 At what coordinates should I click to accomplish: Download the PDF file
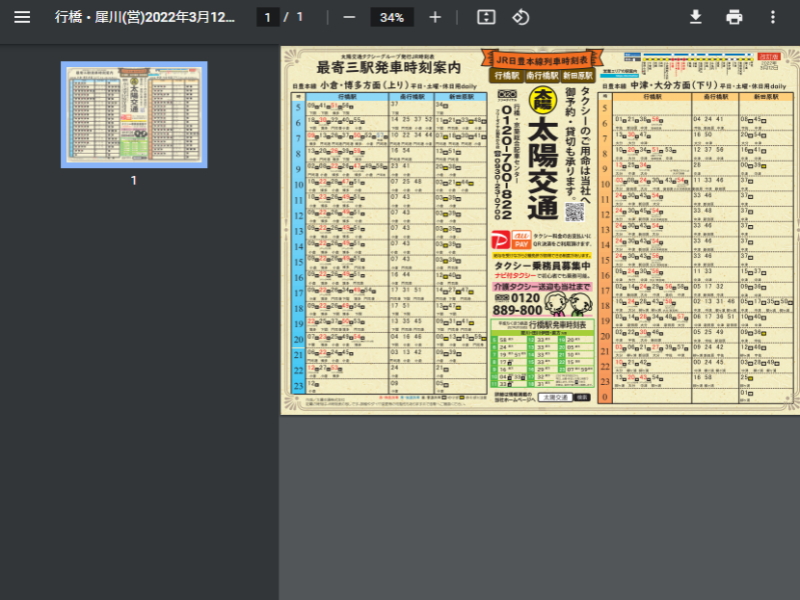[695, 17]
